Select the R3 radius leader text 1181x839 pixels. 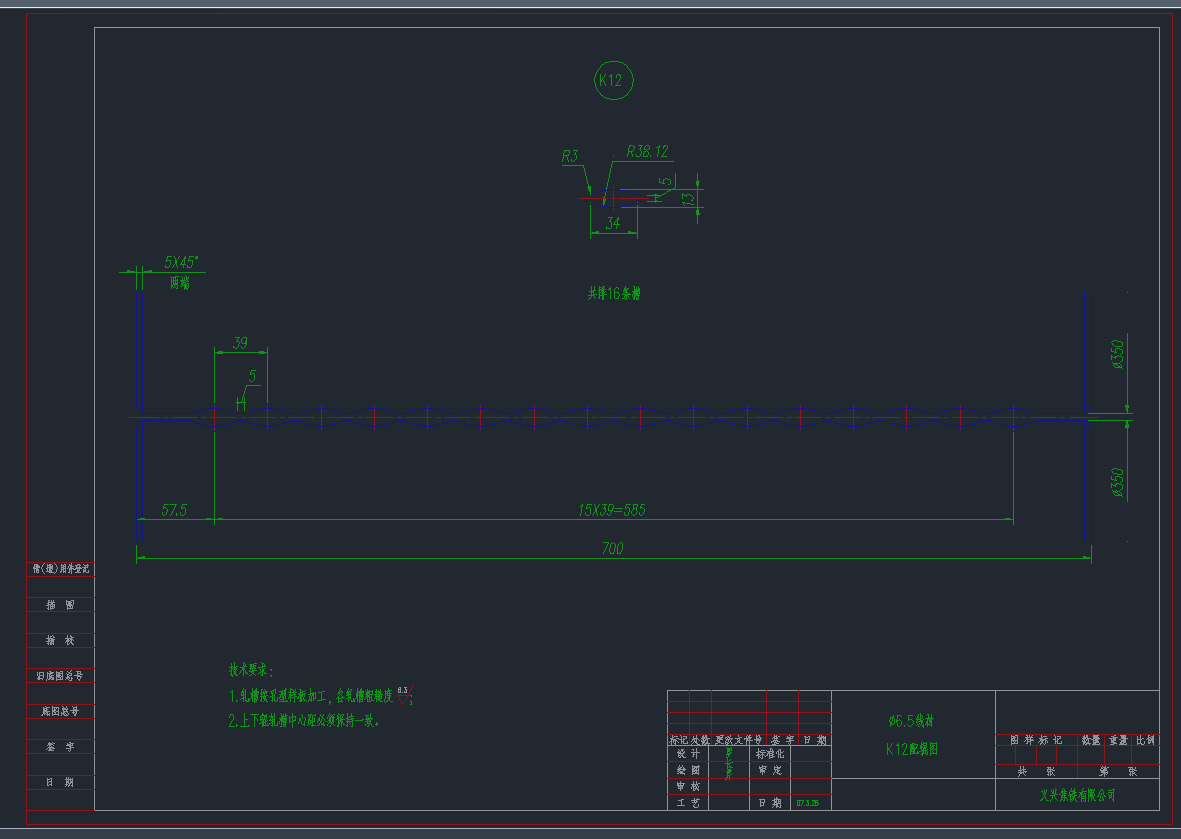coord(570,156)
